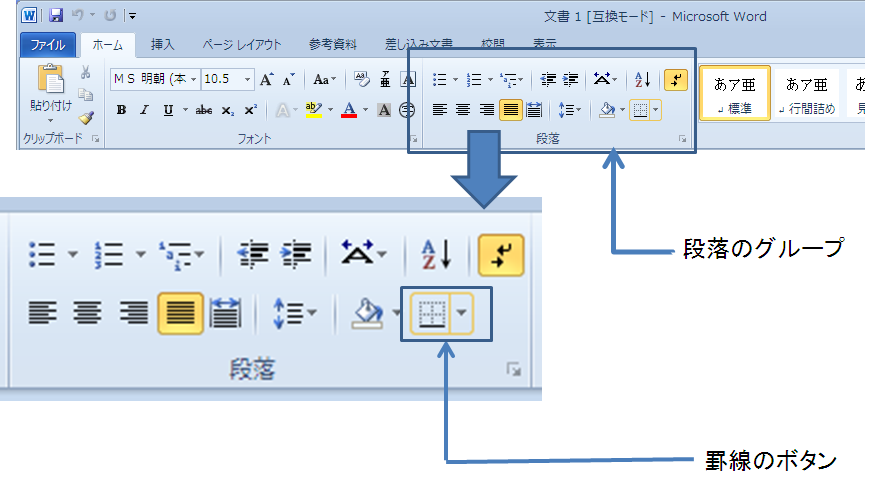
Task: Open the font color dropdown arrow
Action: 366,110
